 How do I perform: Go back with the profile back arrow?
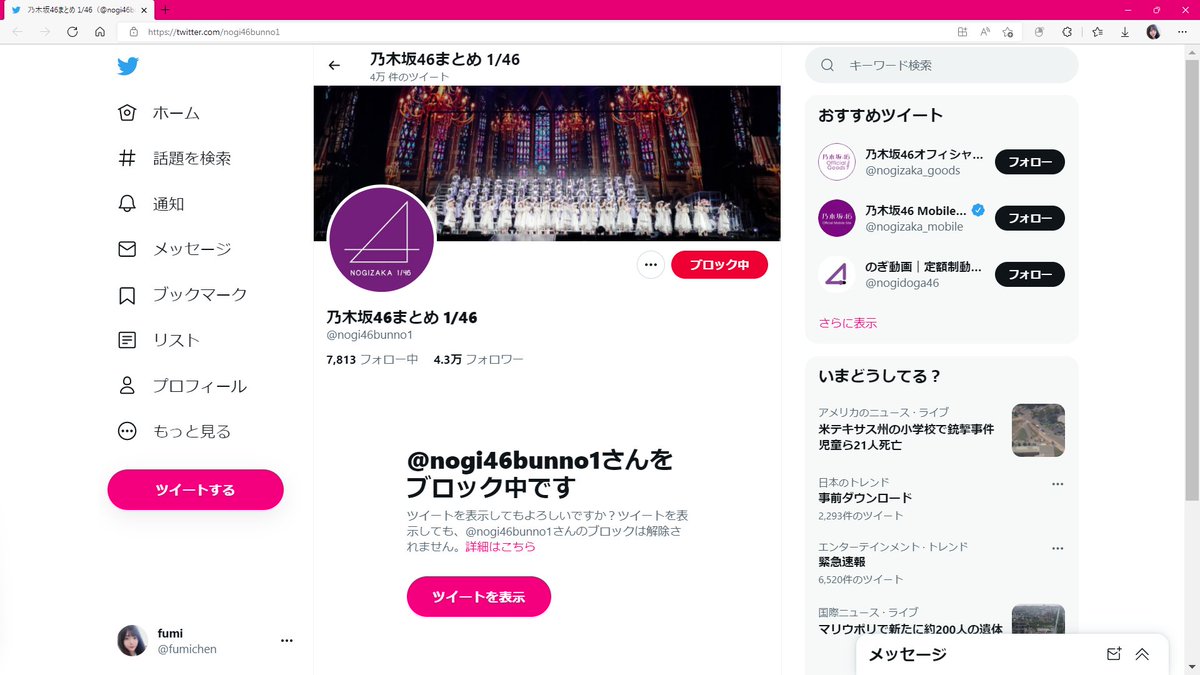[x=334, y=66]
